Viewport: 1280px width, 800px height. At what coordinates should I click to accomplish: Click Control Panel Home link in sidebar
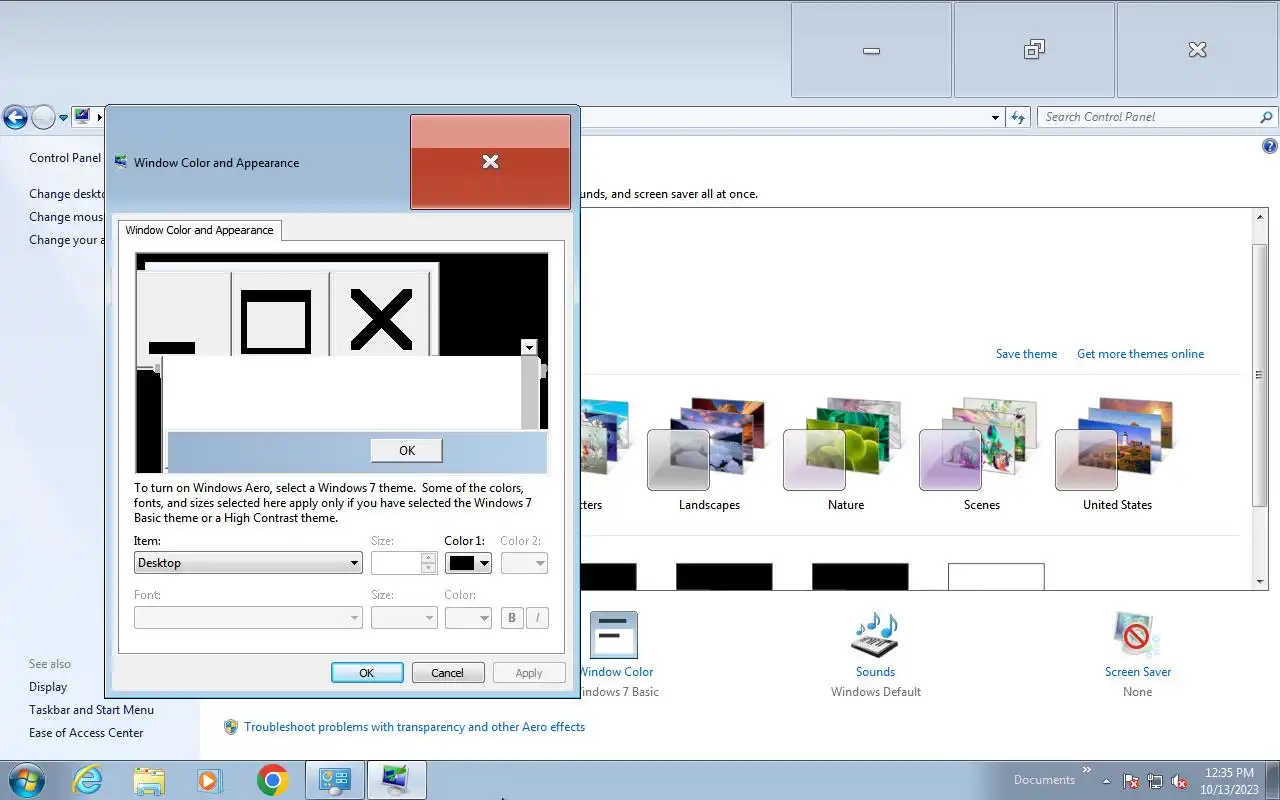click(65, 158)
